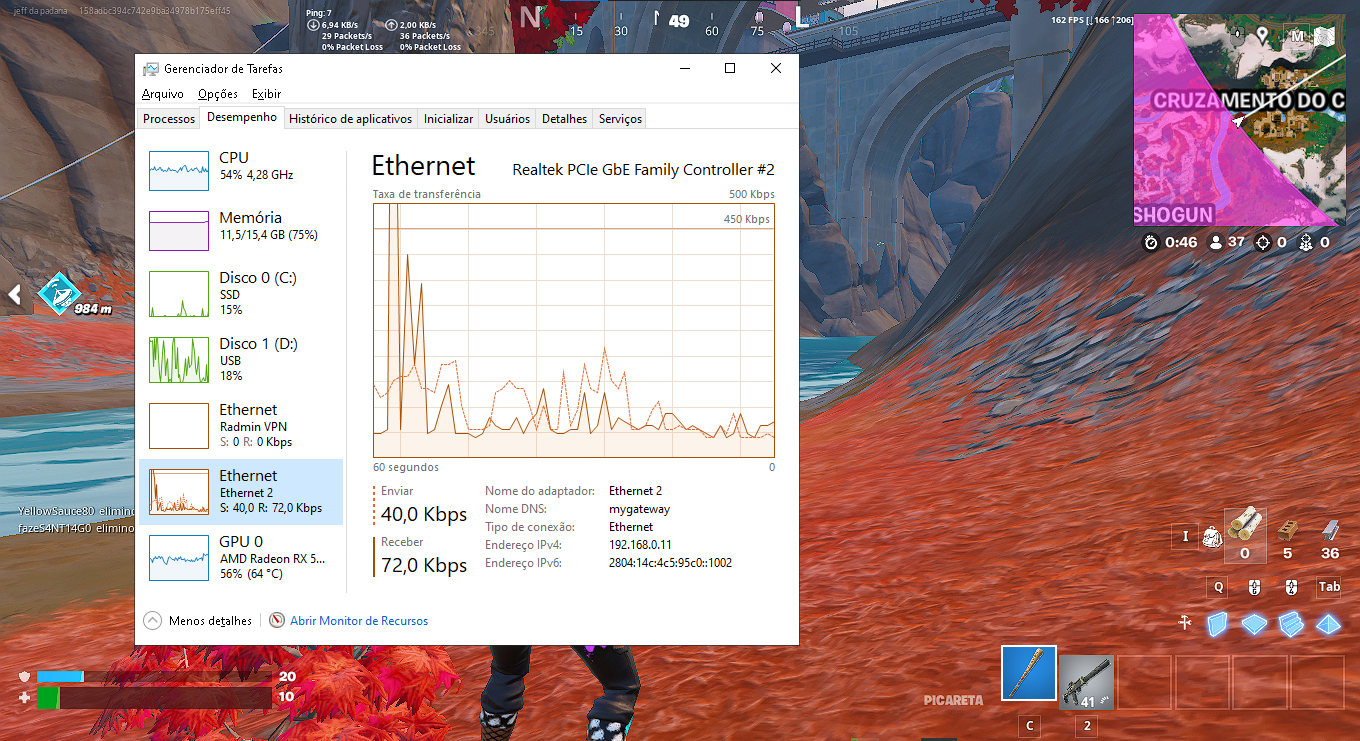The height and width of the screenshot is (741, 1360).
Task: Open the Opções menu
Action: pos(218,93)
